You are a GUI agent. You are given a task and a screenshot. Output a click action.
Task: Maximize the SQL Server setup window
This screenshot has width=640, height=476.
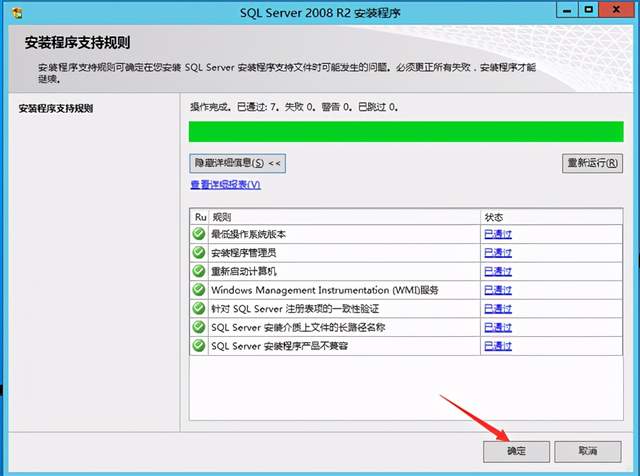[588, 11]
